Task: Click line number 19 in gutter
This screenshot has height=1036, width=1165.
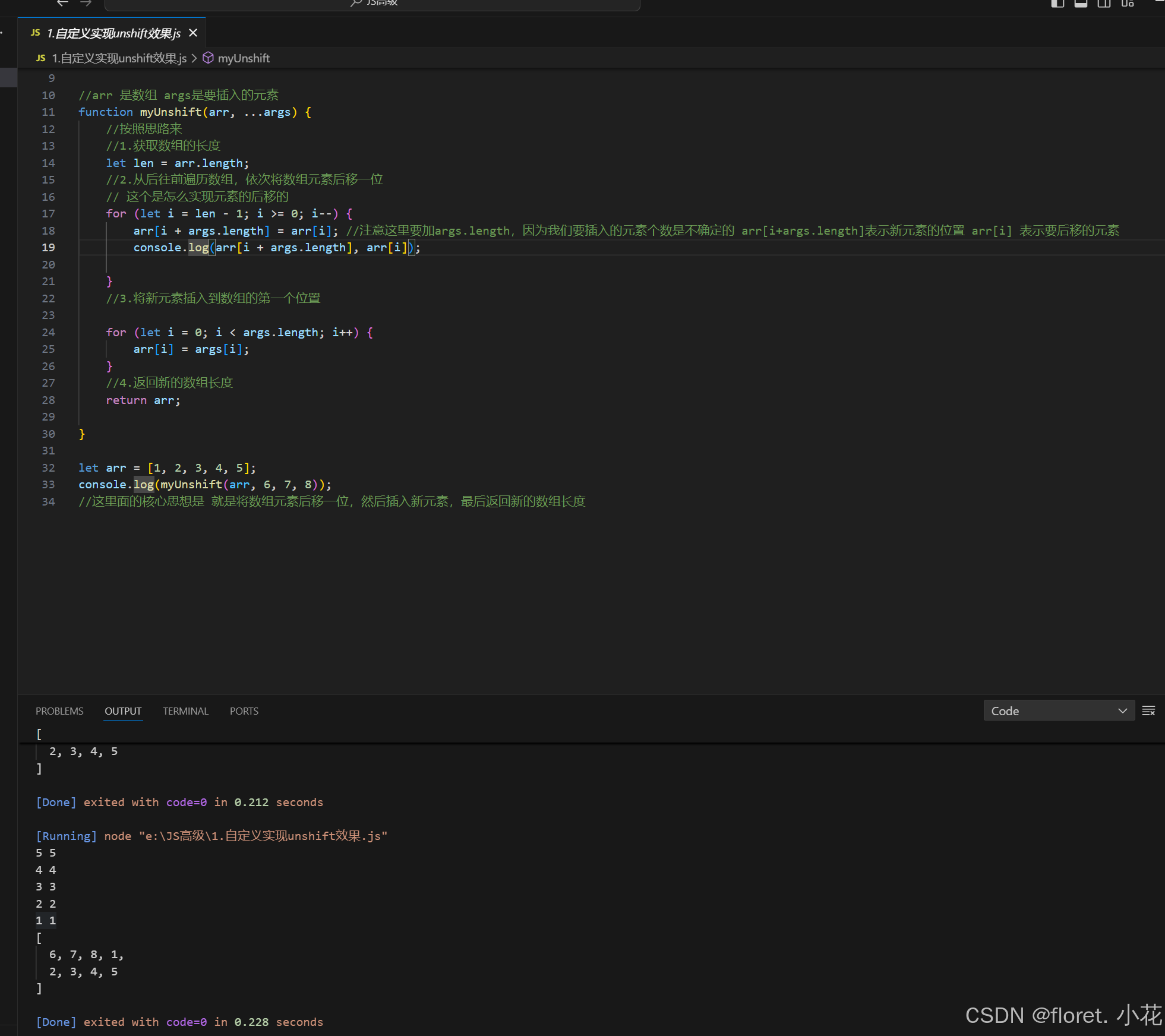Action: 48,248
